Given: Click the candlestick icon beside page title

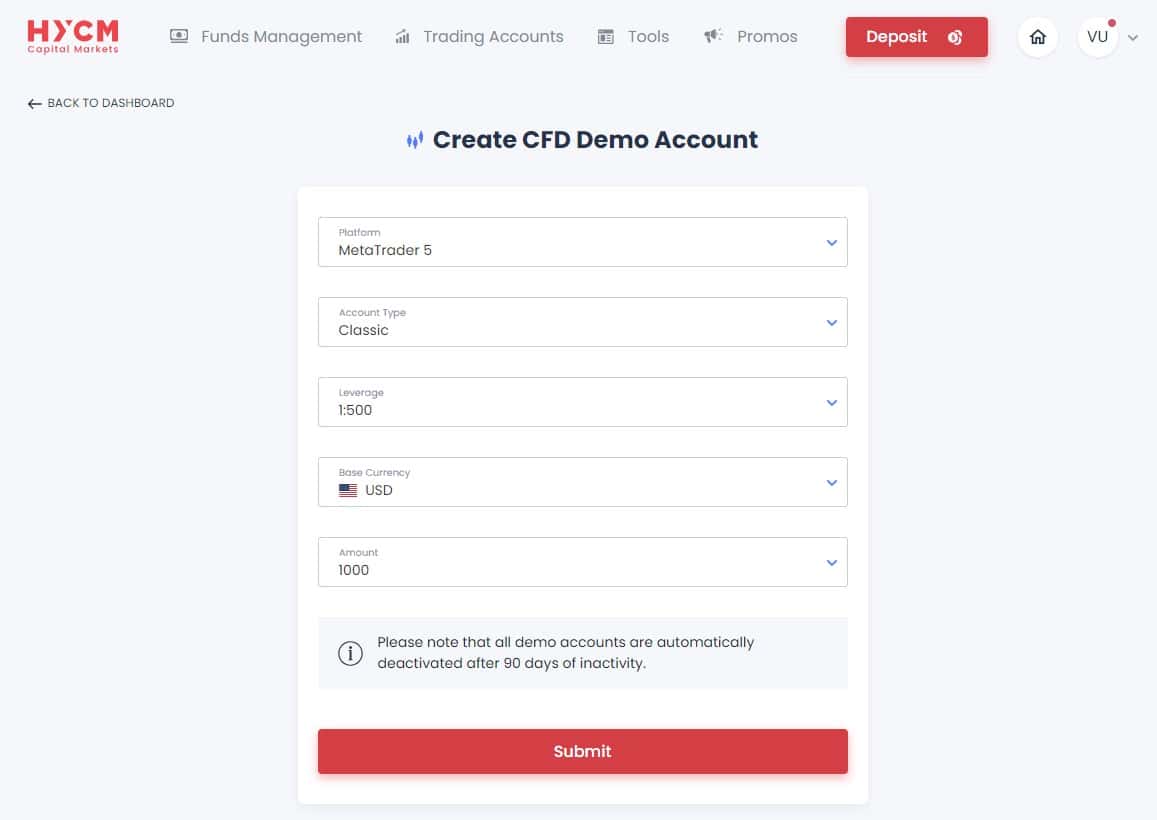Looking at the screenshot, I should point(415,139).
